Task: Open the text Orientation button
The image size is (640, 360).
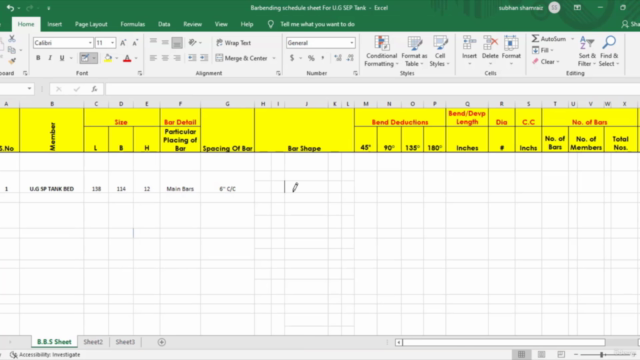Action: tap(193, 42)
